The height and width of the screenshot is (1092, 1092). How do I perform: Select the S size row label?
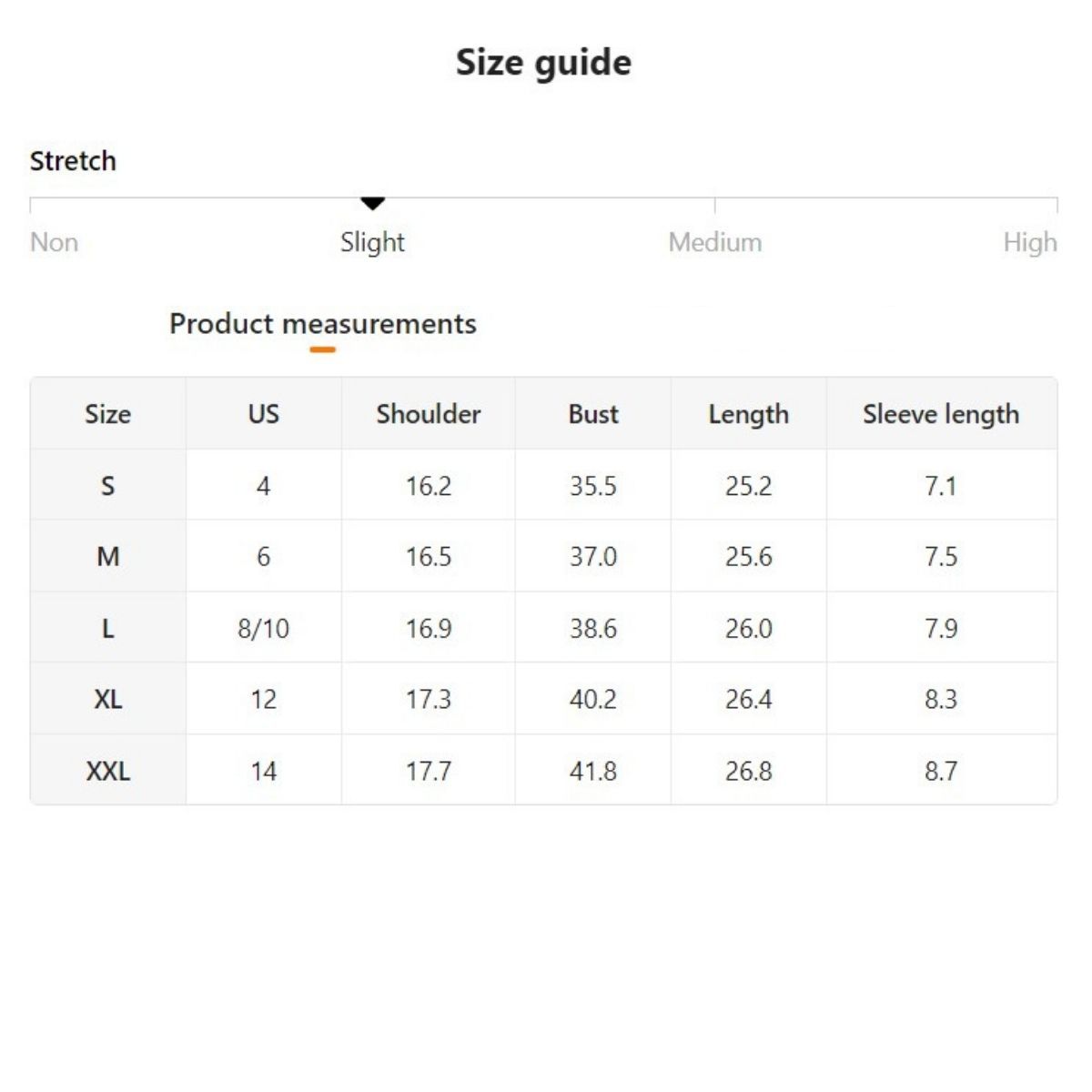pos(107,486)
